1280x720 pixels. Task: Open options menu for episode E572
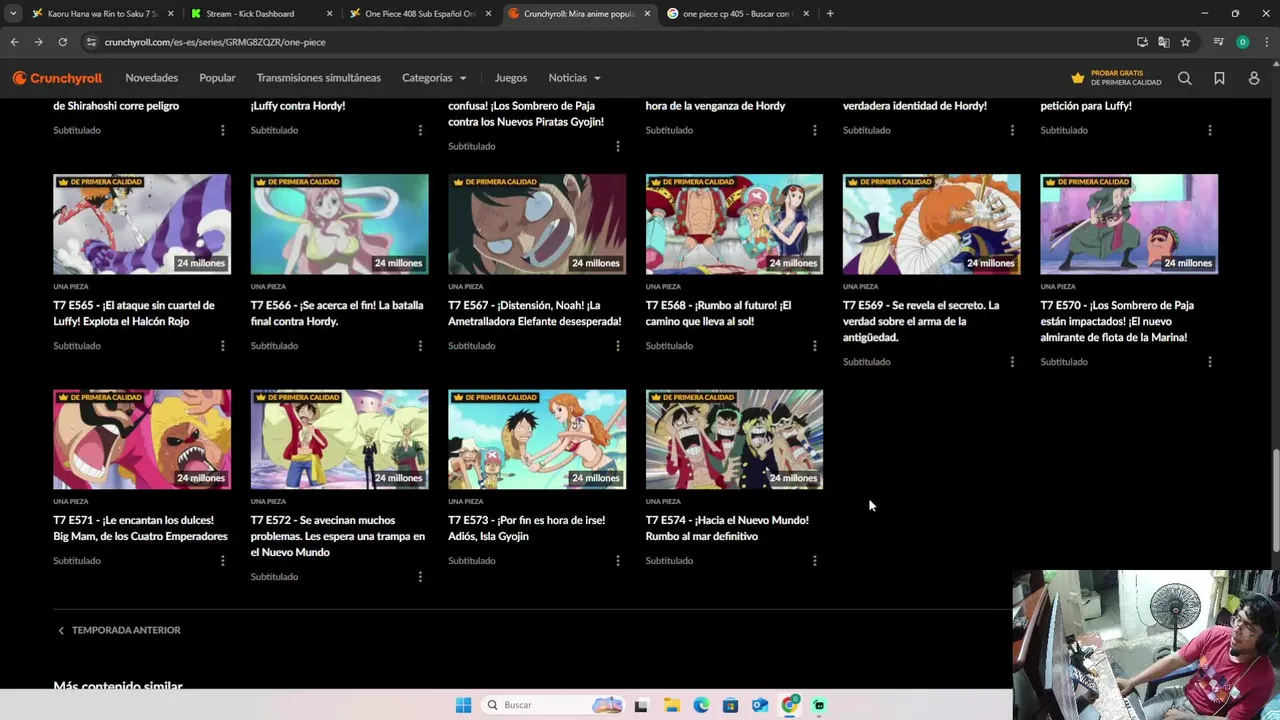(x=420, y=577)
